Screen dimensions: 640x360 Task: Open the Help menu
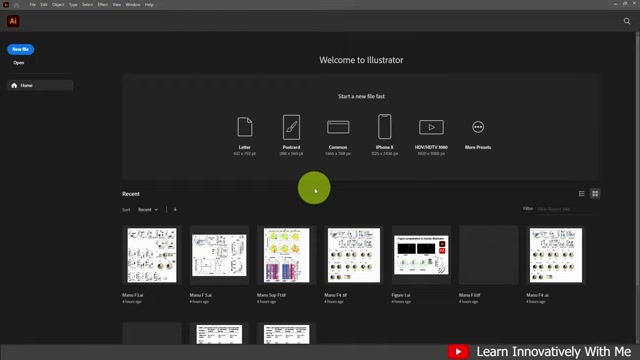tap(149, 5)
